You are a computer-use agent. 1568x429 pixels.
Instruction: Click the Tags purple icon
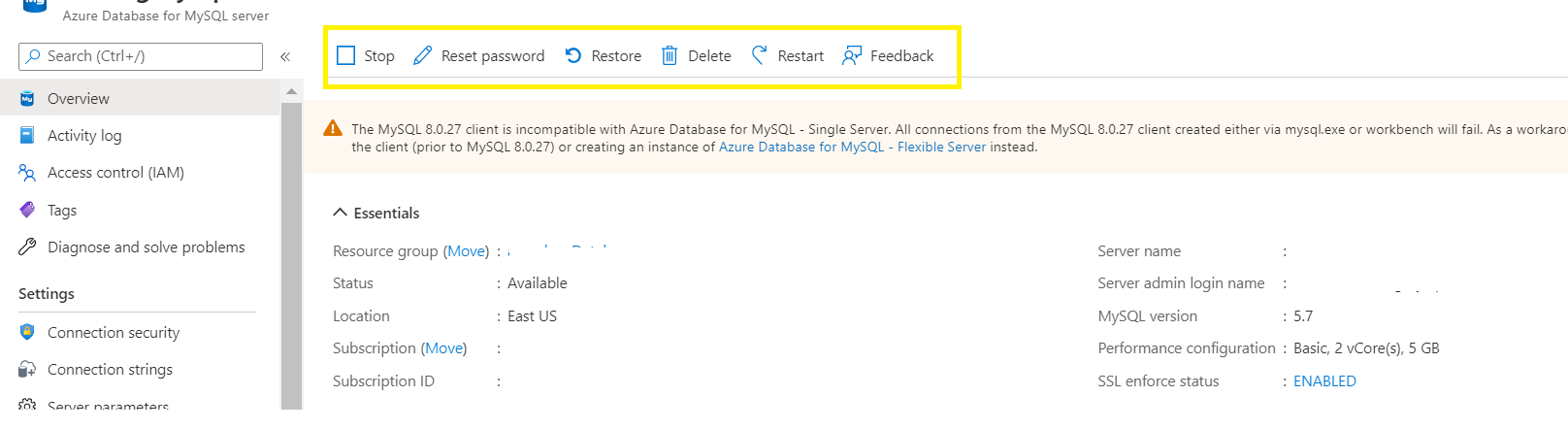(27, 210)
